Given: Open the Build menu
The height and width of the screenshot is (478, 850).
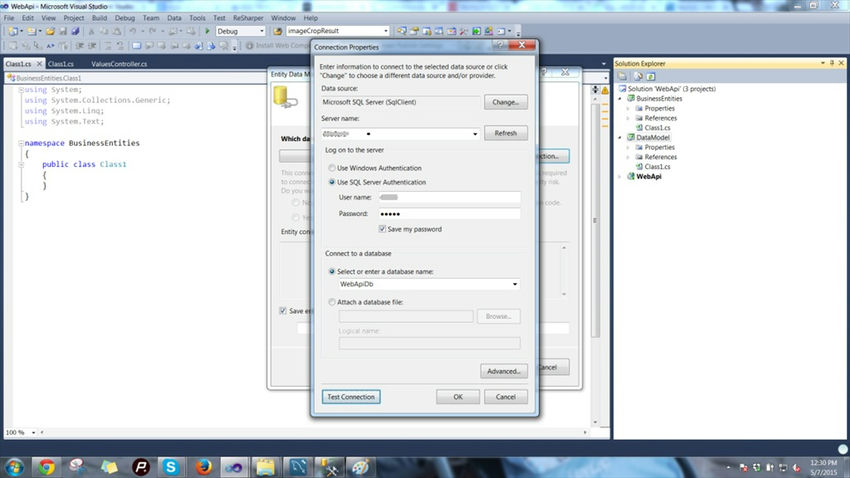Looking at the screenshot, I should click(99, 18).
